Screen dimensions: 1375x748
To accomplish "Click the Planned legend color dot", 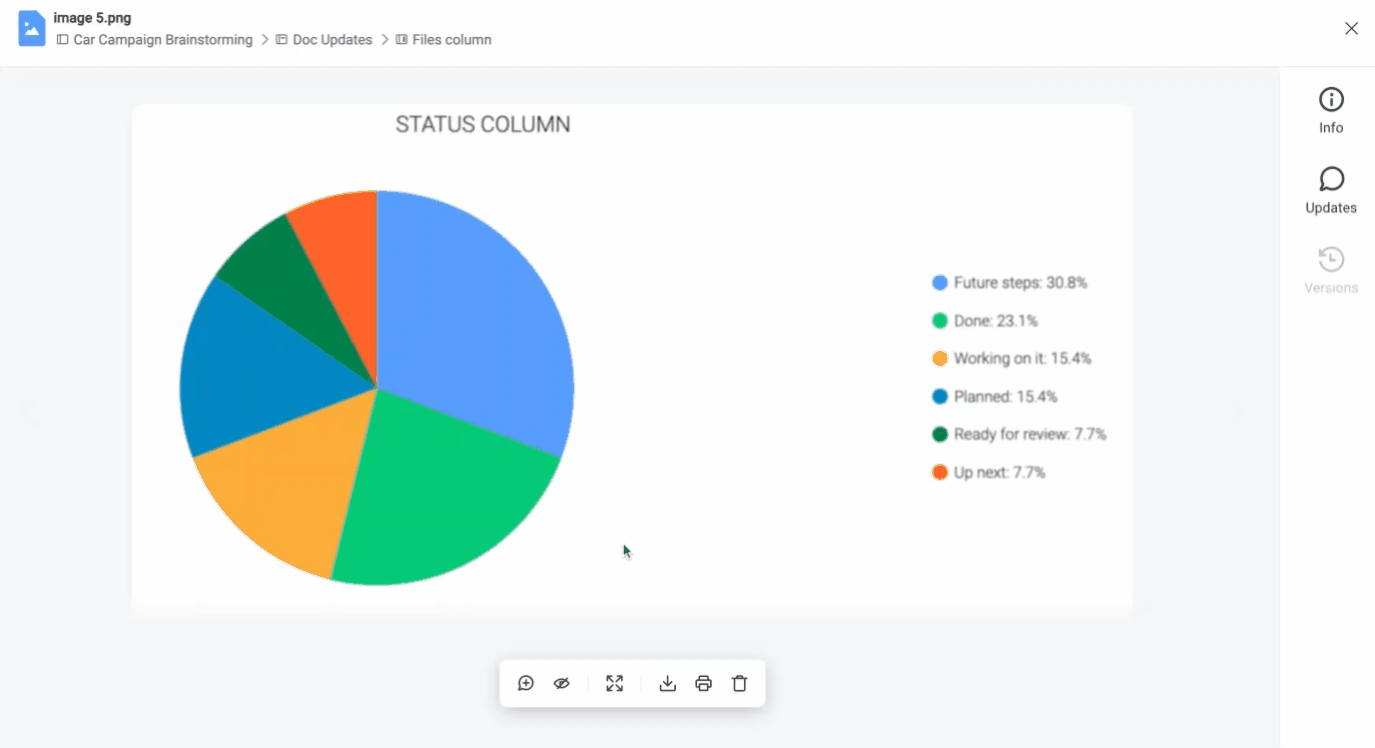I will (940, 397).
